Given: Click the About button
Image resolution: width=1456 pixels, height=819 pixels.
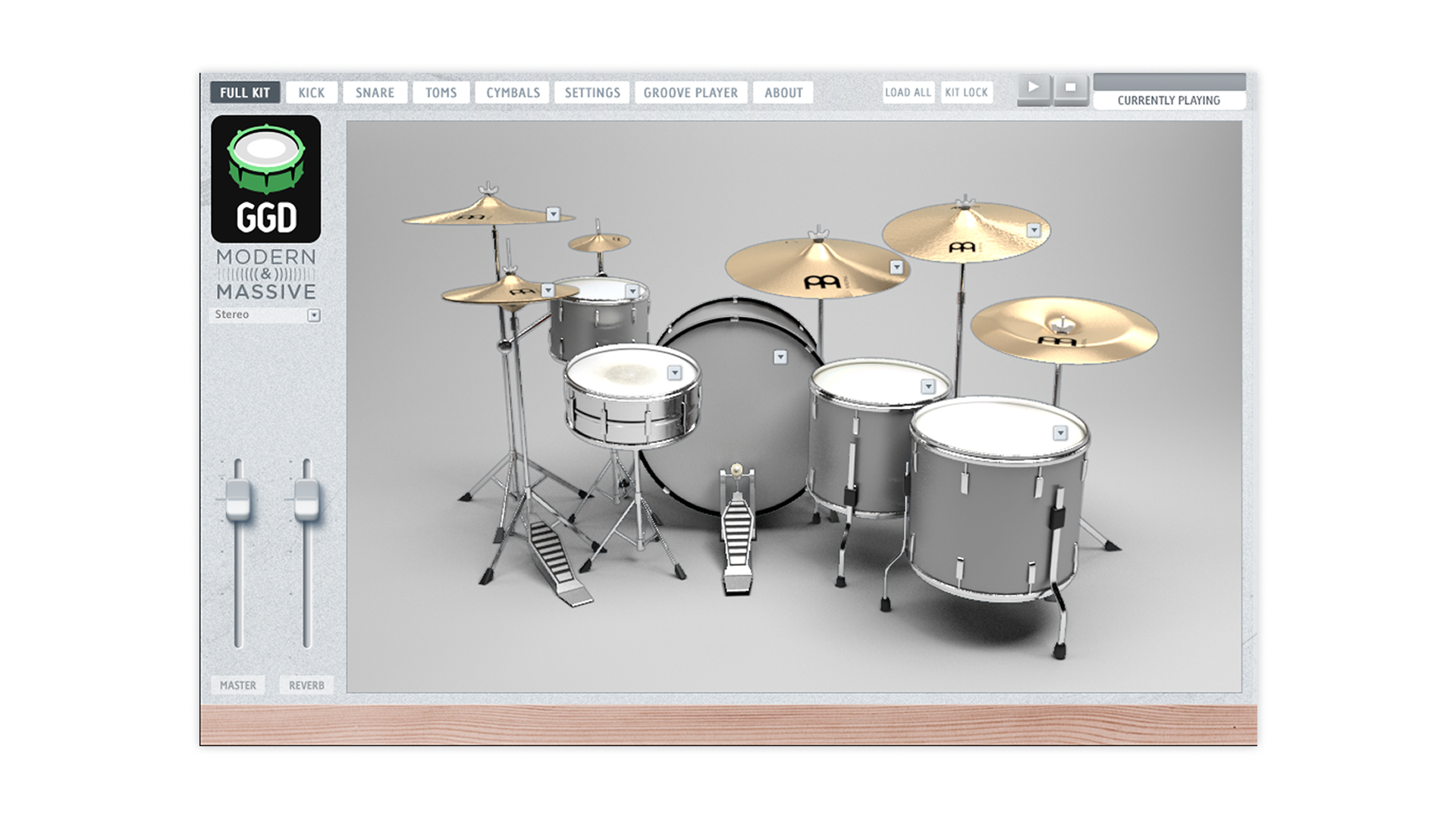Looking at the screenshot, I should point(783,93).
